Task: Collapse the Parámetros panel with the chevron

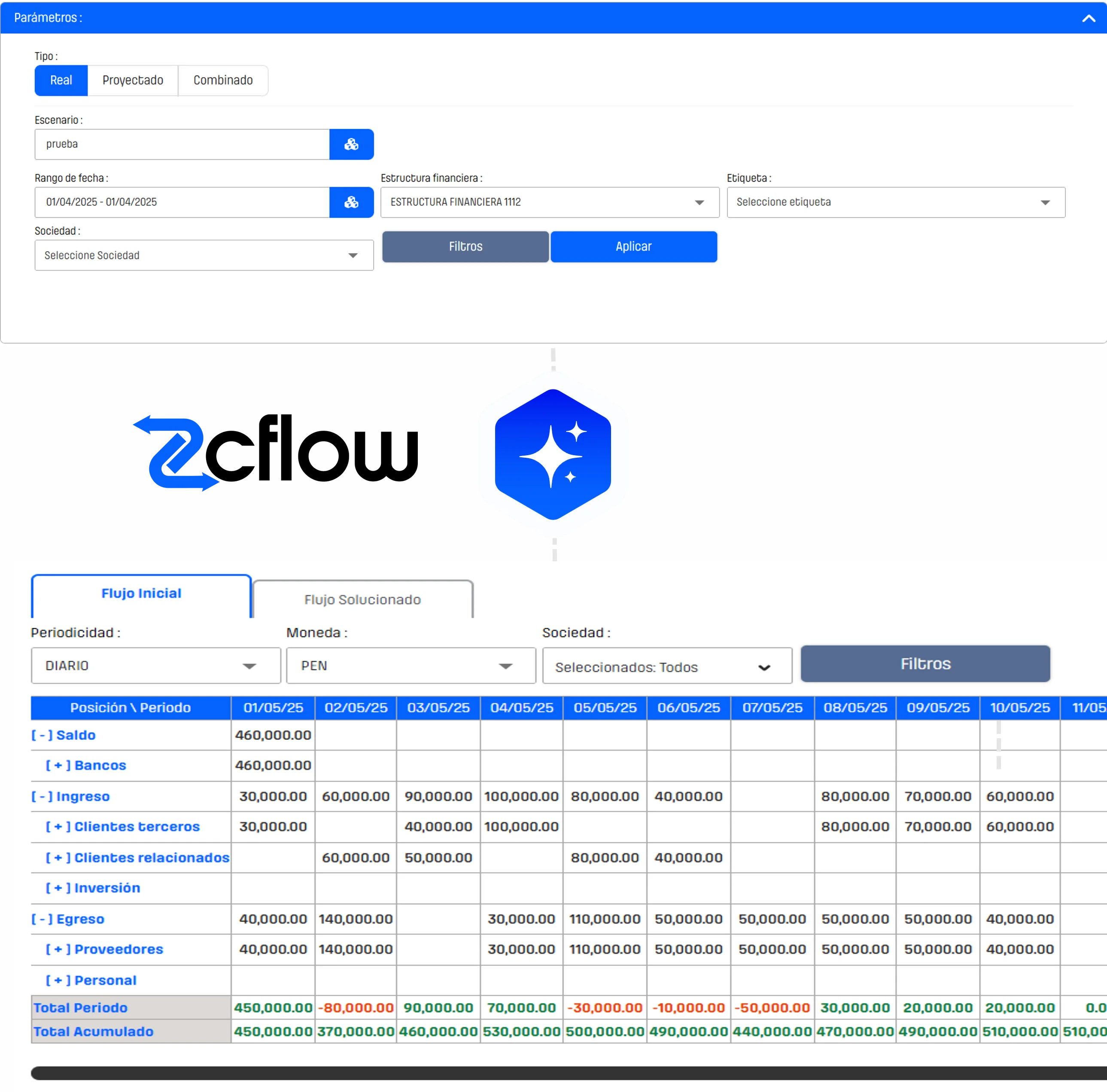Action: click(1088, 18)
